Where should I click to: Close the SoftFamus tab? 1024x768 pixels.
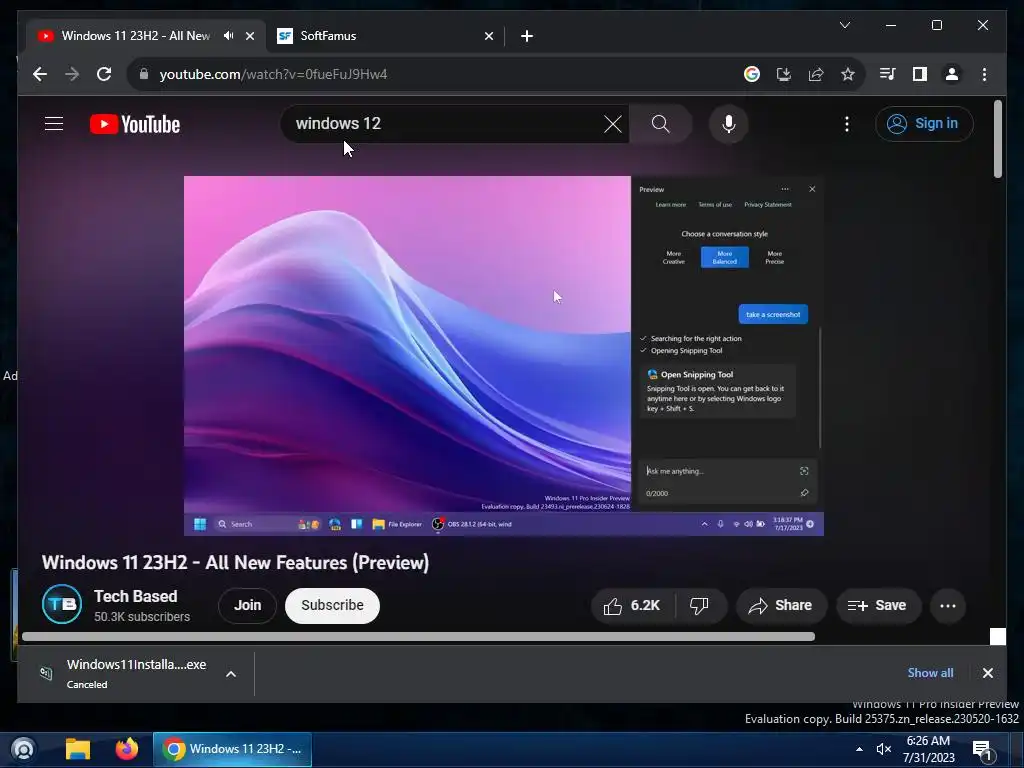[488, 36]
